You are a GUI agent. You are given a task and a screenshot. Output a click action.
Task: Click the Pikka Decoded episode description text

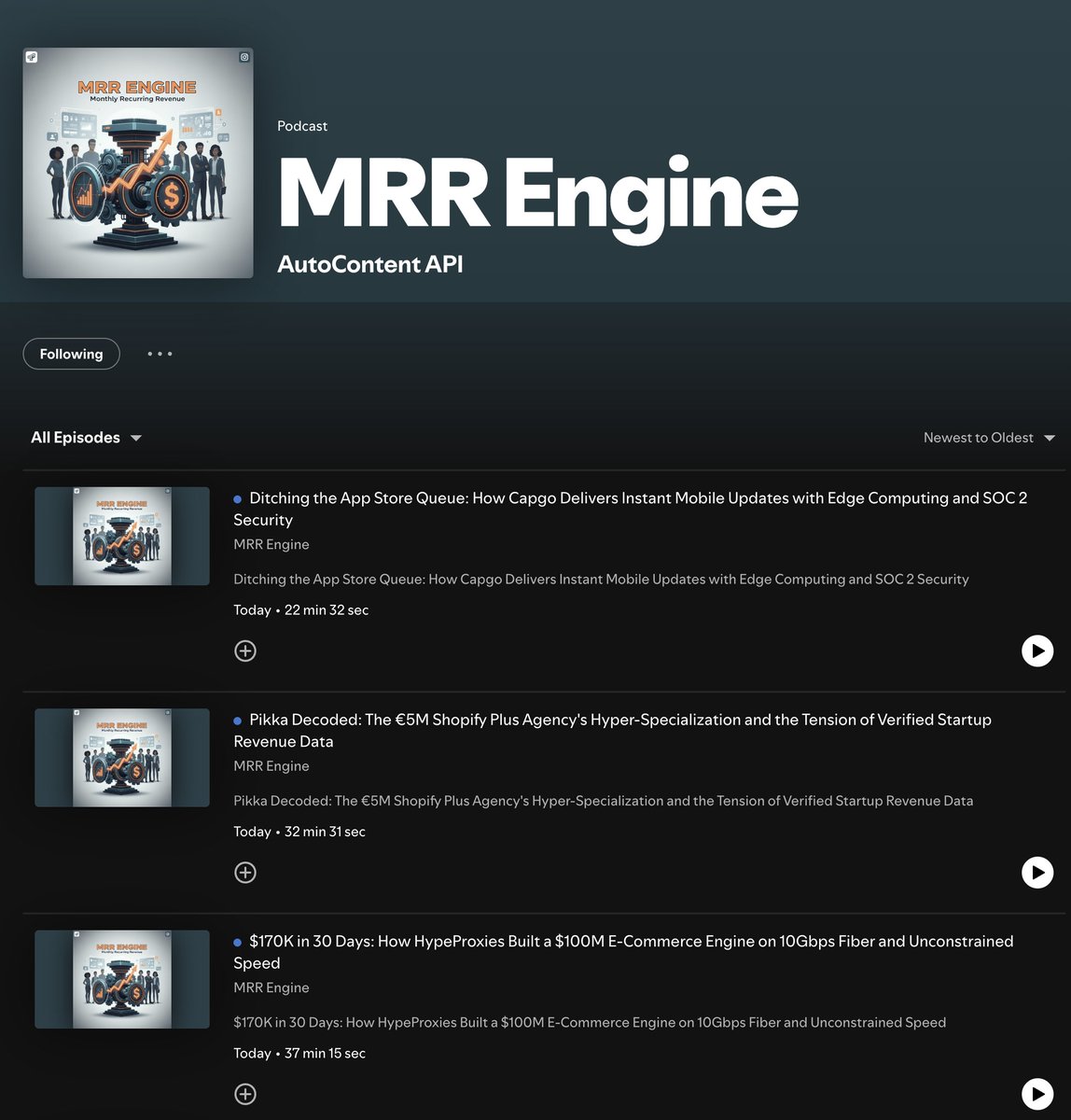pos(603,800)
